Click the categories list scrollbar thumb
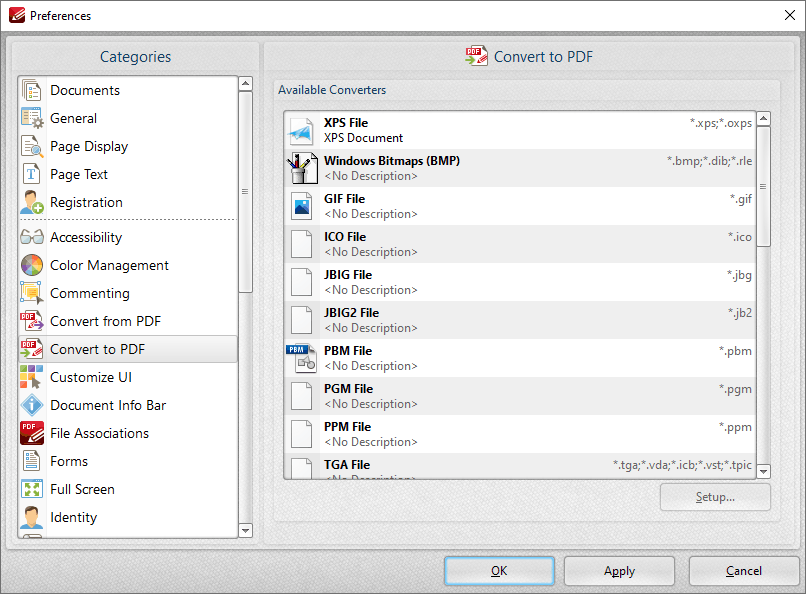Image resolution: width=806 pixels, height=594 pixels. [x=246, y=192]
